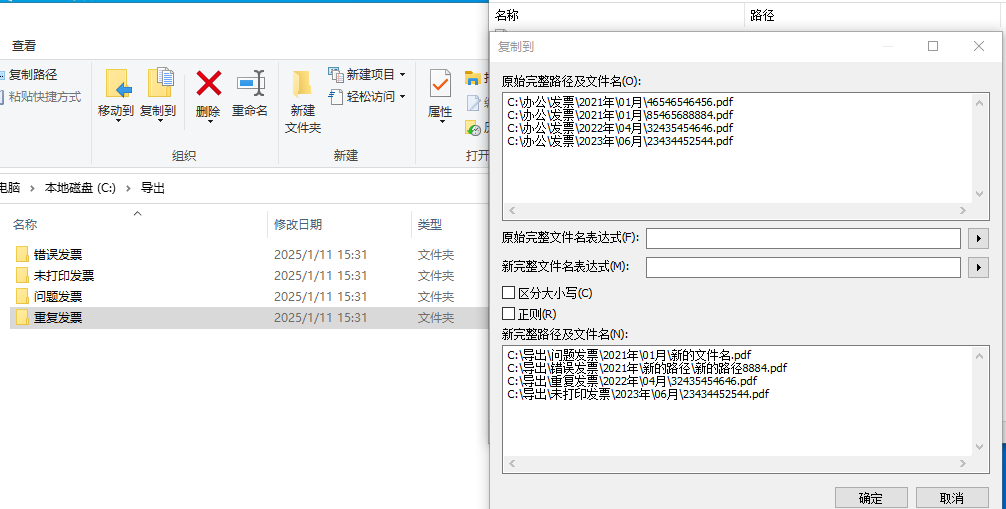Enable the 正则 checkbox

click(x=509, y=313)
